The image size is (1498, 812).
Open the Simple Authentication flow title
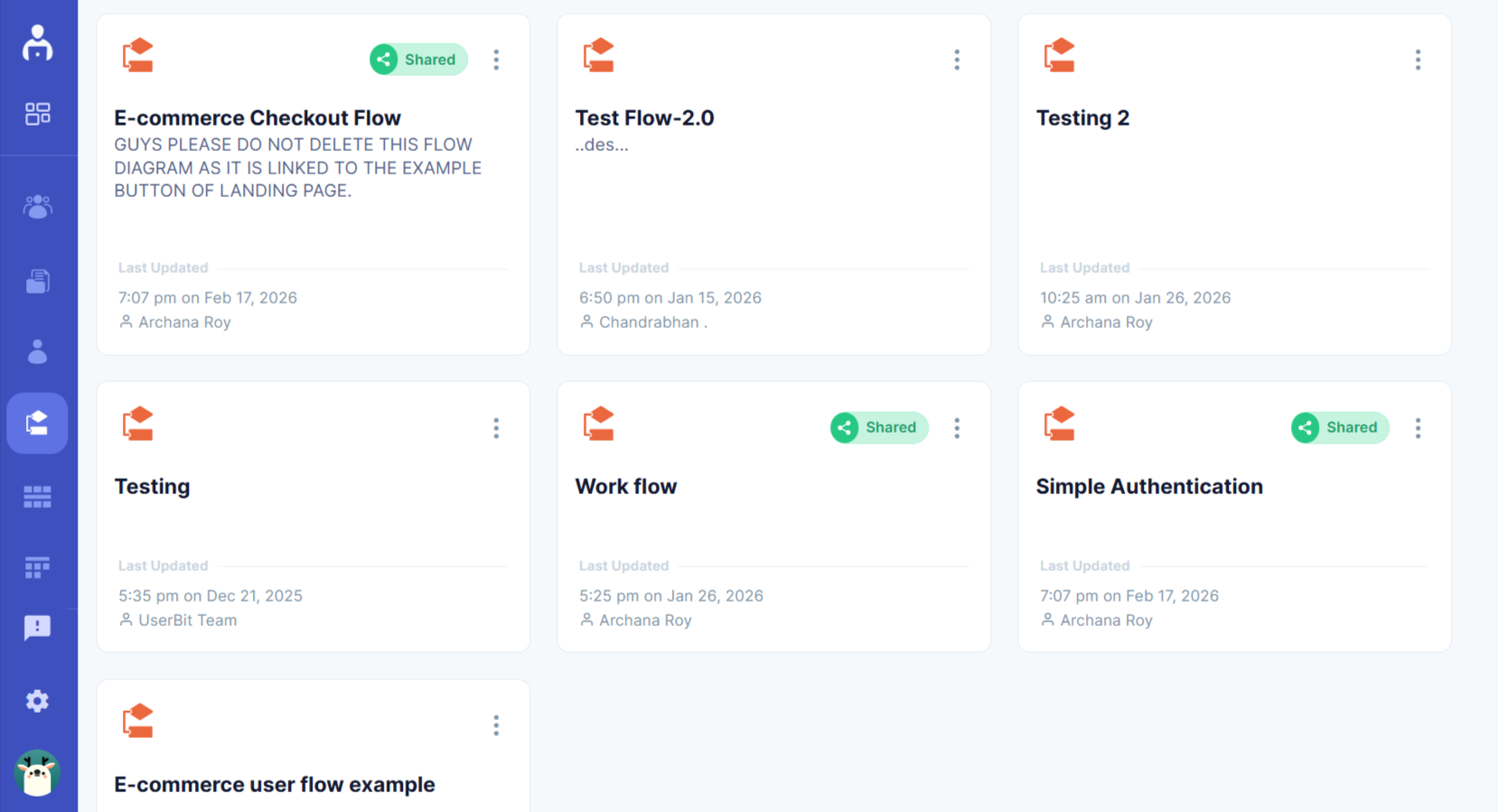pyautogui.click(x=1149, y=487)
